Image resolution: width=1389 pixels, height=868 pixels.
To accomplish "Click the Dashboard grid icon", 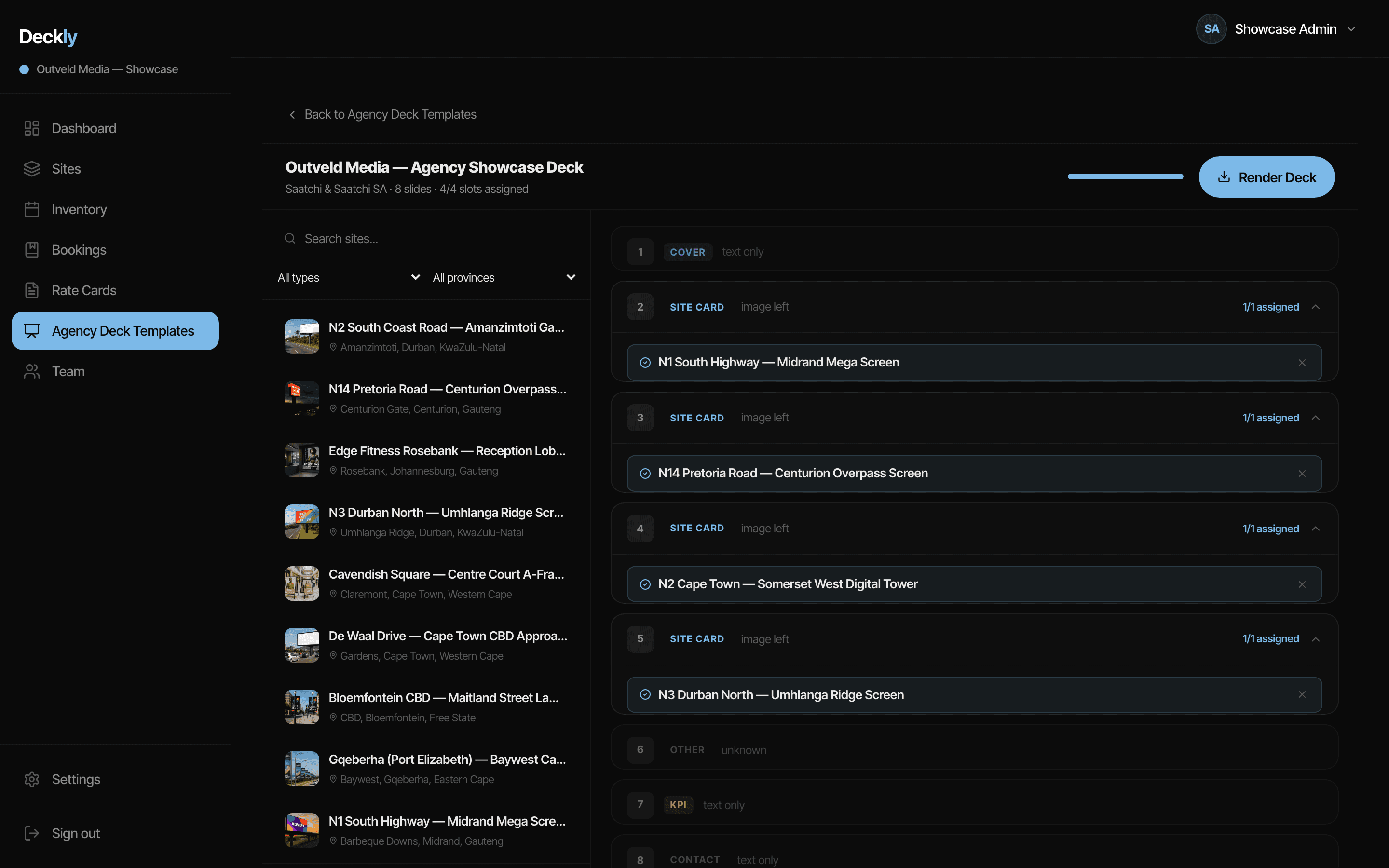I will click(31, 128).
